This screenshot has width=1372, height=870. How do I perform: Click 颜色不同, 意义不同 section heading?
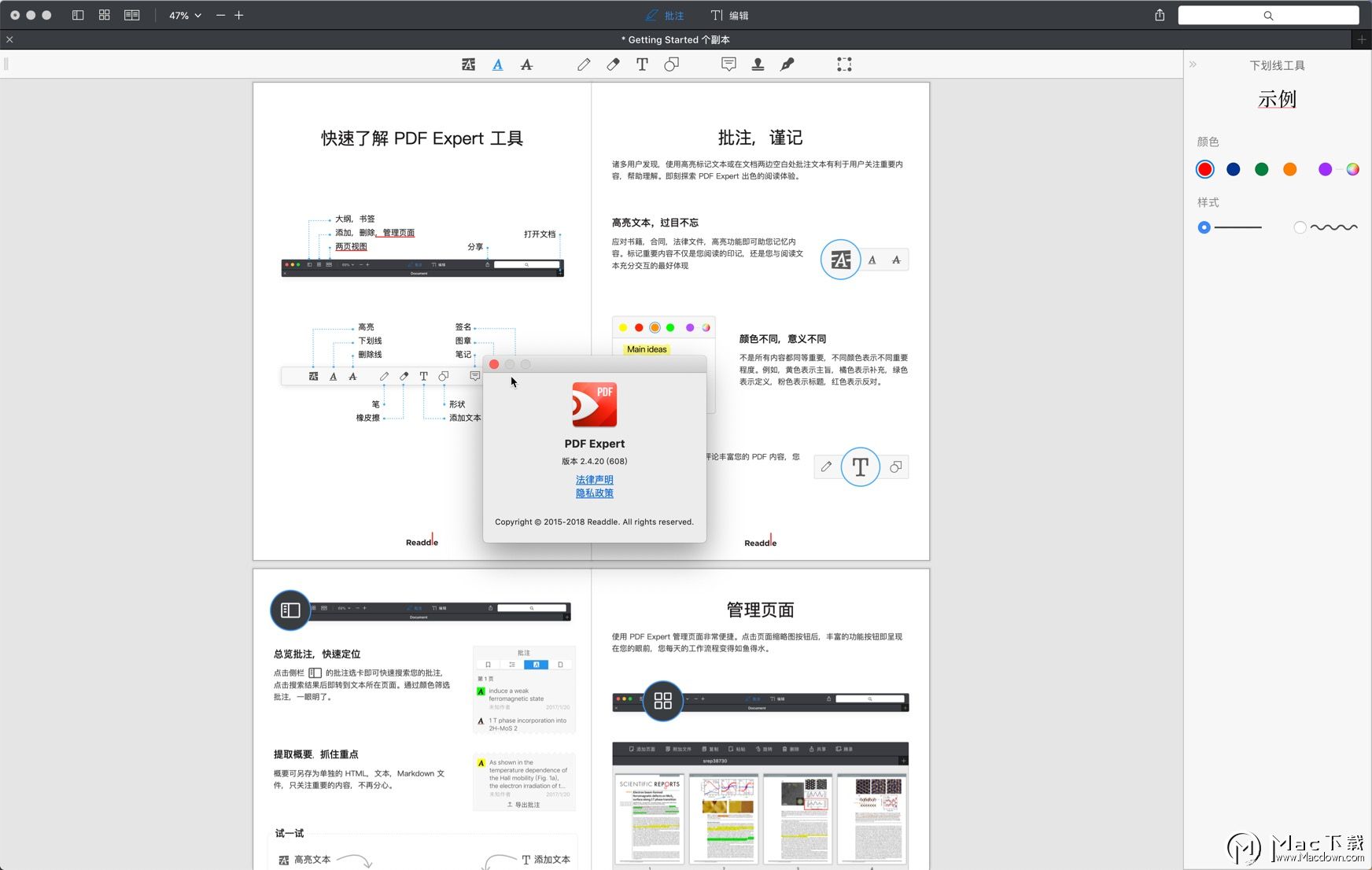(x=783, y=339)
